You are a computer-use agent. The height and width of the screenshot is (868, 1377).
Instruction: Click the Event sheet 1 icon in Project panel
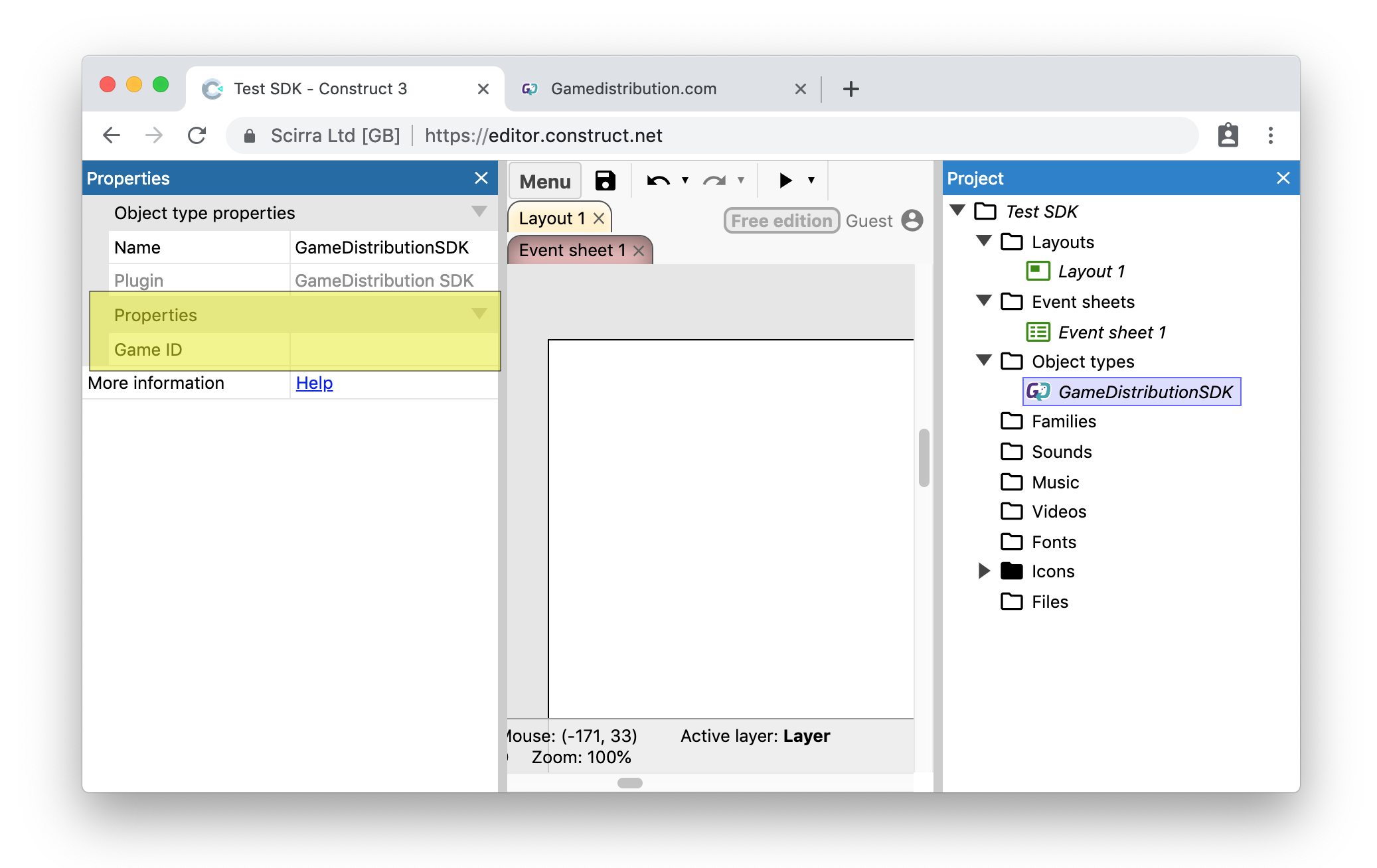(x=1037, y=332)
